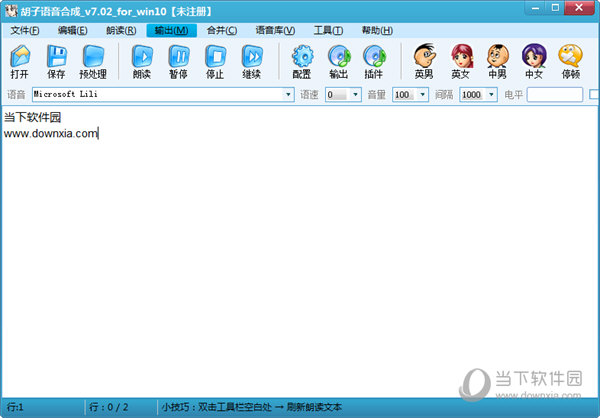600x418 pixels.
Task: Start reading with the 朗读 button
Action: 142,61
